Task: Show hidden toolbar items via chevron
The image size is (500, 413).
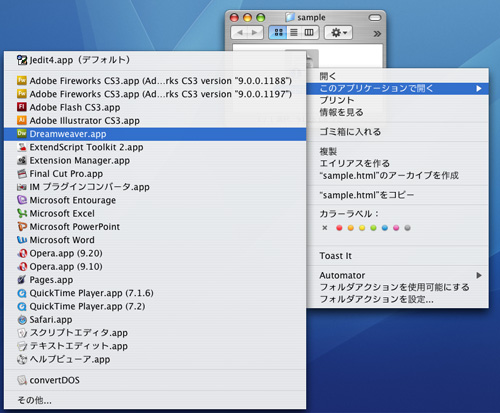Action: coord(377,33)
